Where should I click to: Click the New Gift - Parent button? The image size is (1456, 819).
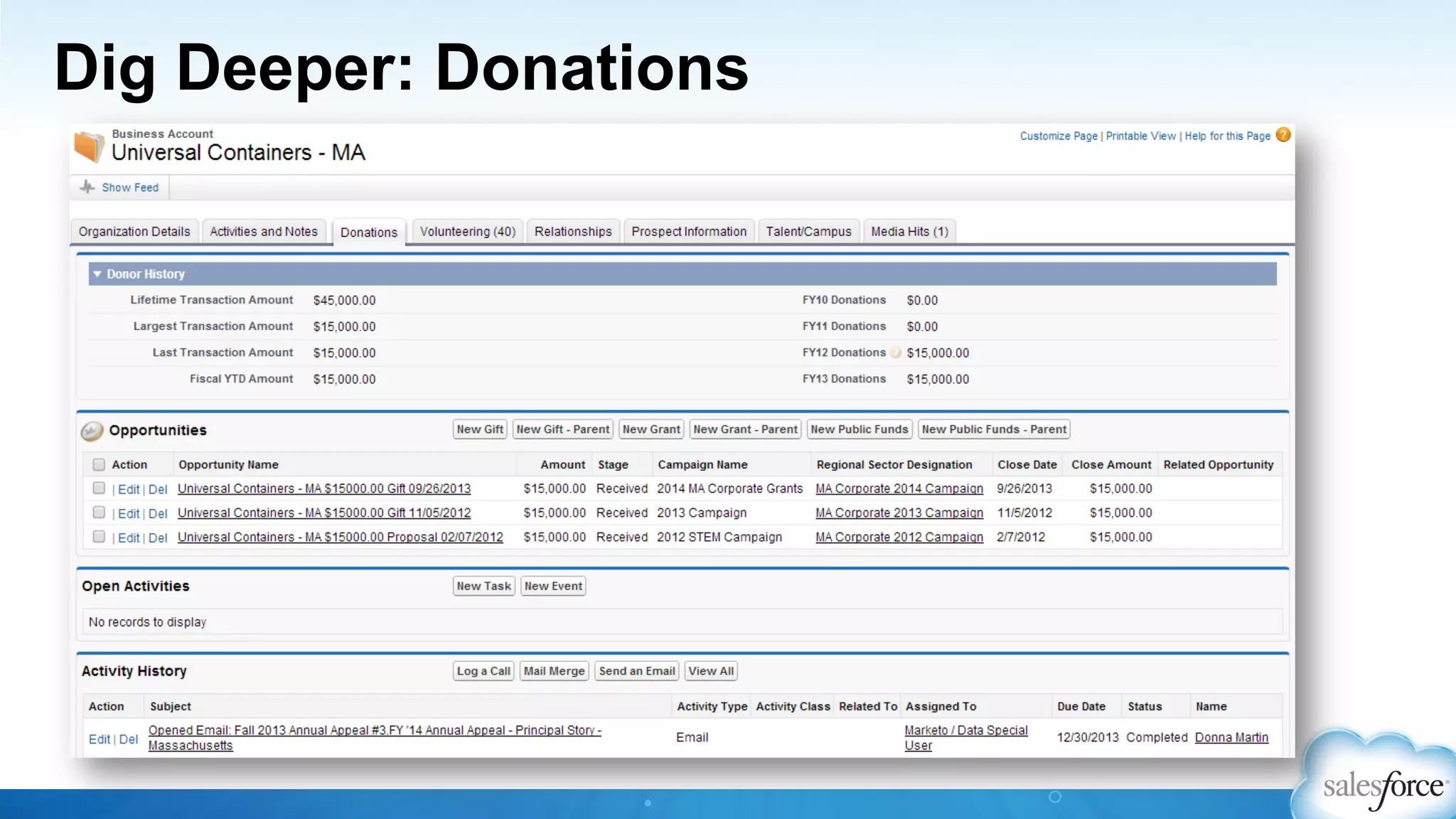(x=562, y=429)
